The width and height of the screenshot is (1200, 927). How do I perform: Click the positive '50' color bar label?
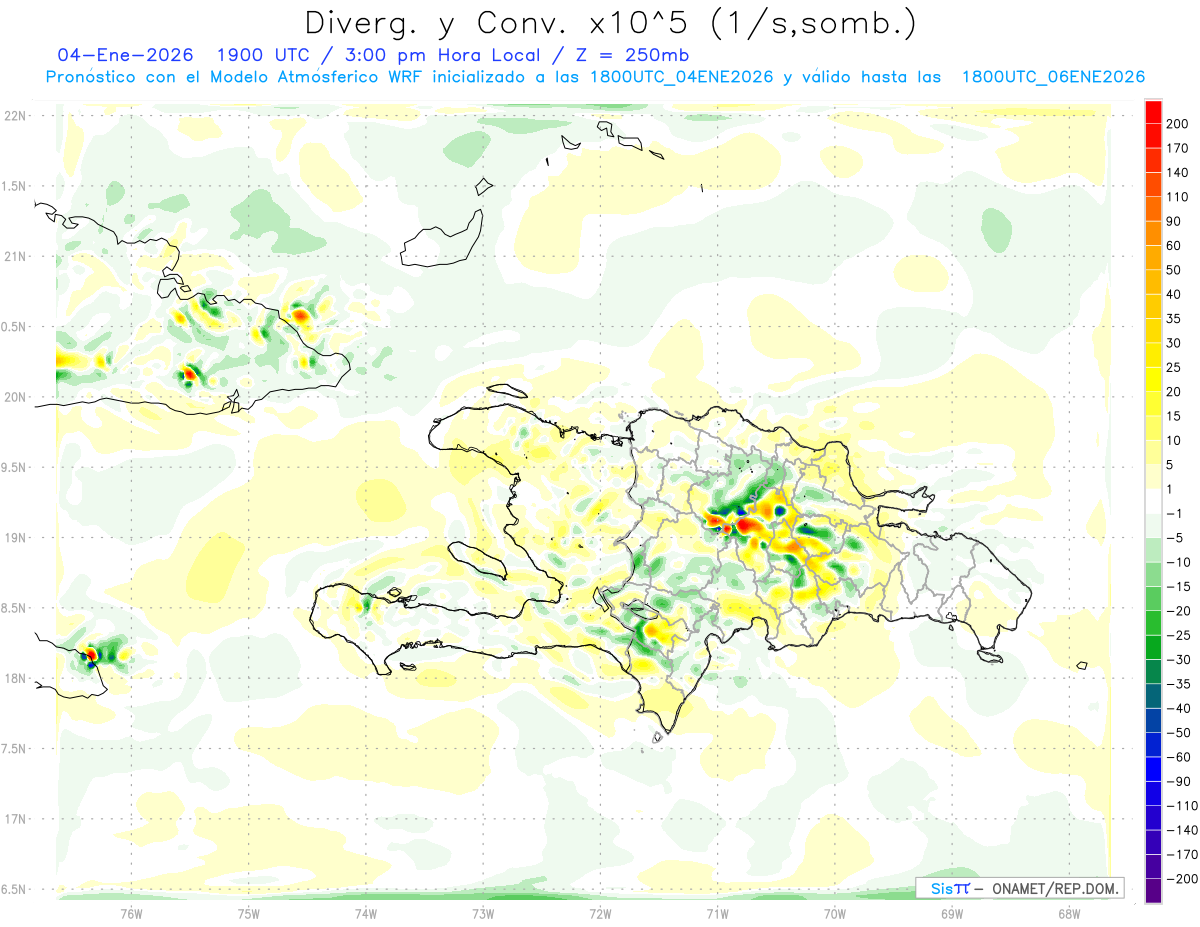coord(1174,270)
